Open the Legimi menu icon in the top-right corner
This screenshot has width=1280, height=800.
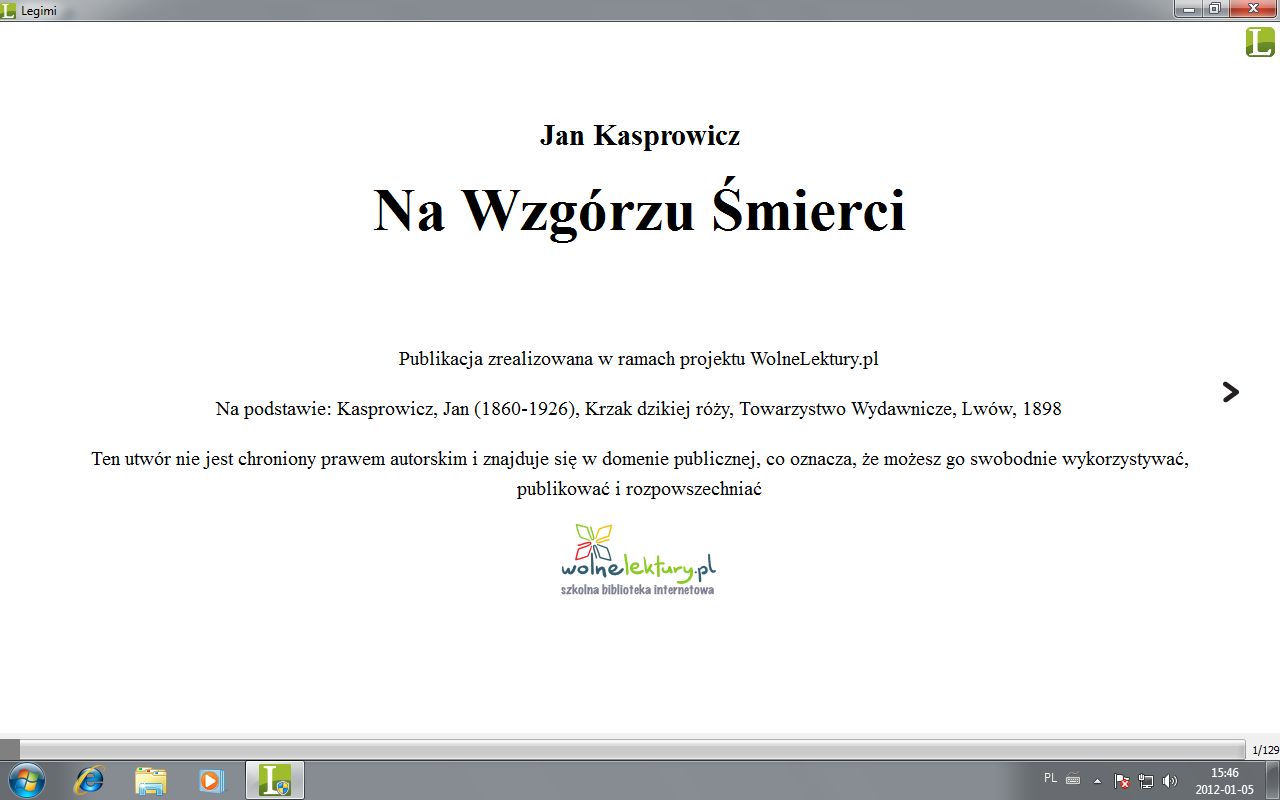point(1260,42)
